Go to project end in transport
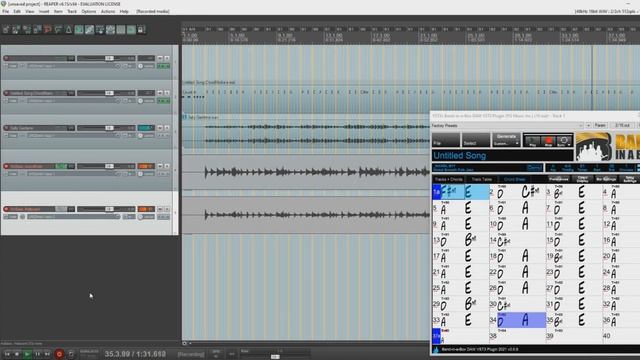This screenshot has height=360, width=640. tap(47, 354)
